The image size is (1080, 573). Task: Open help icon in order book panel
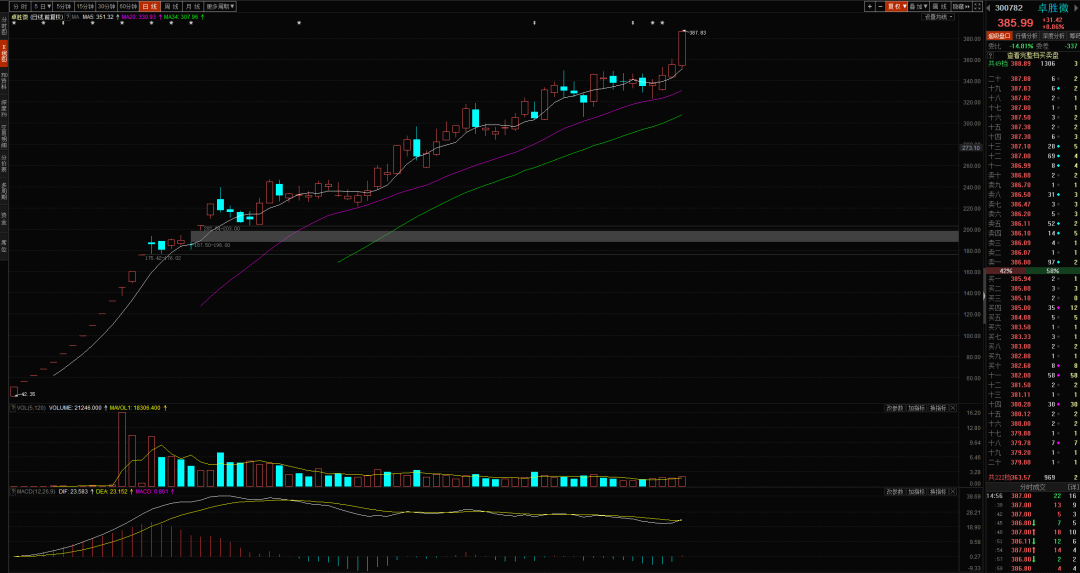point(990,55)
